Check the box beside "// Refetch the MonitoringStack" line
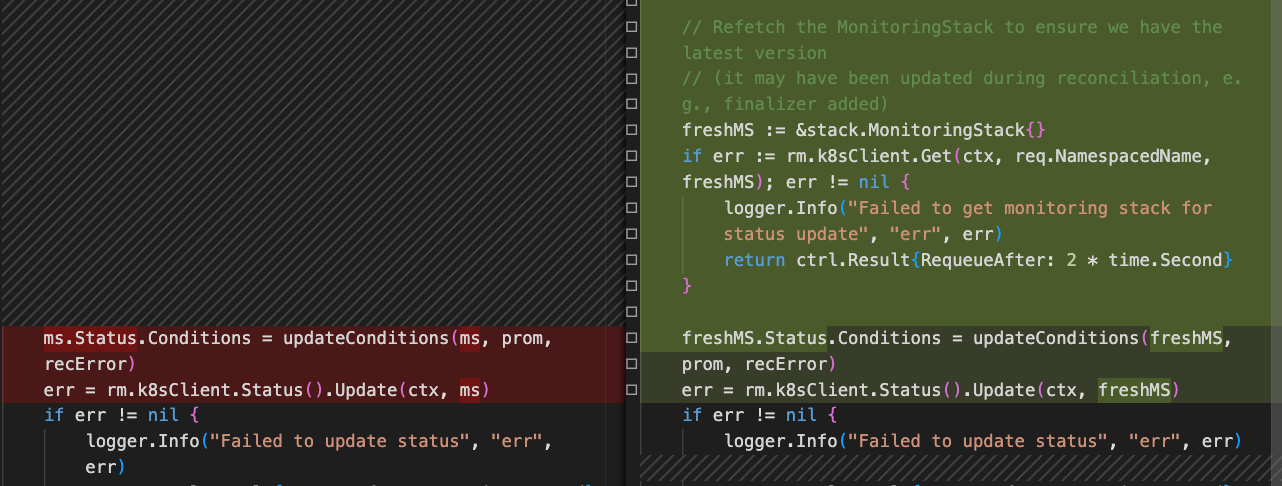 (631, 27)
